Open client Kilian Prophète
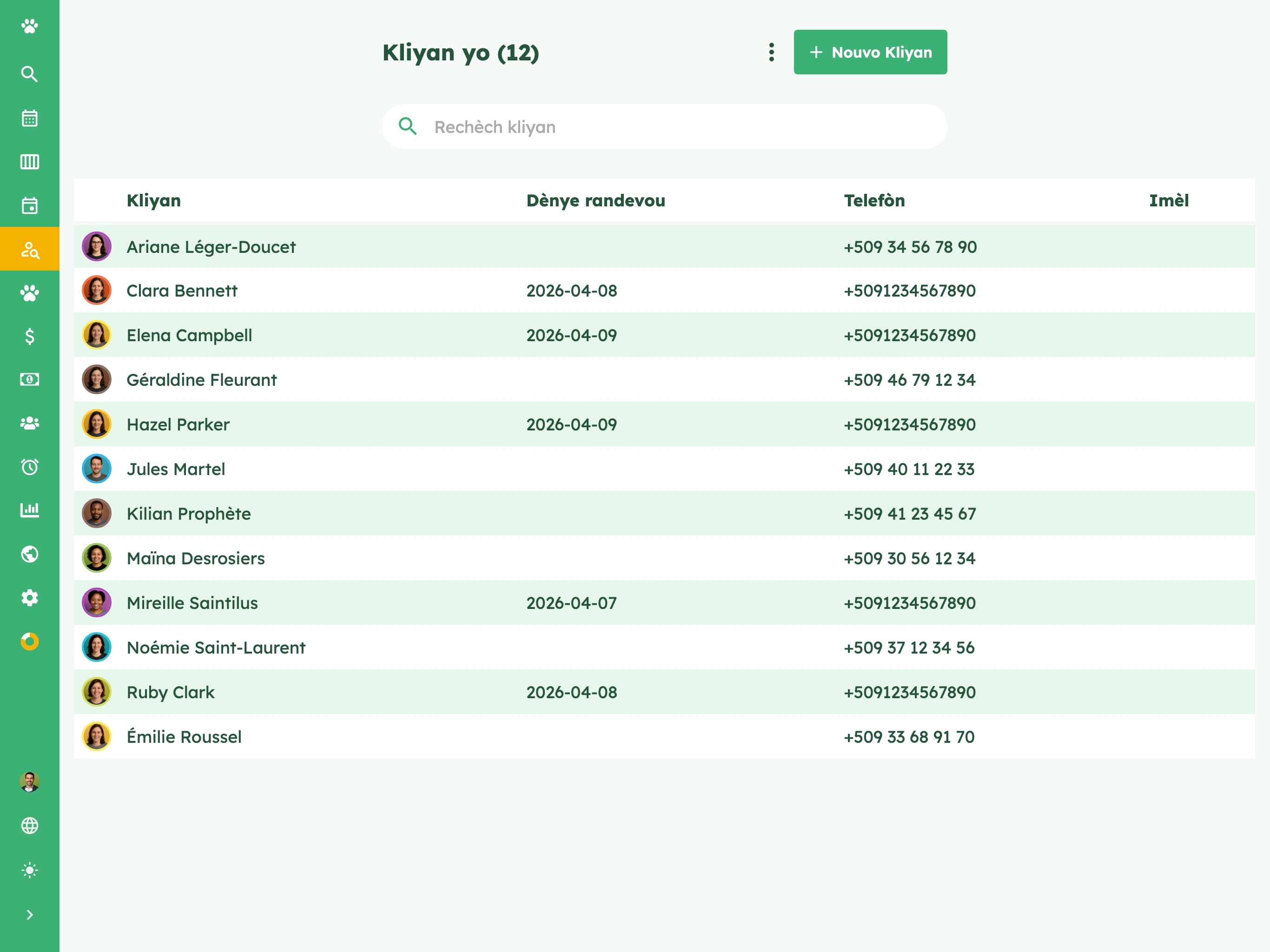 (x=664, y=513)
